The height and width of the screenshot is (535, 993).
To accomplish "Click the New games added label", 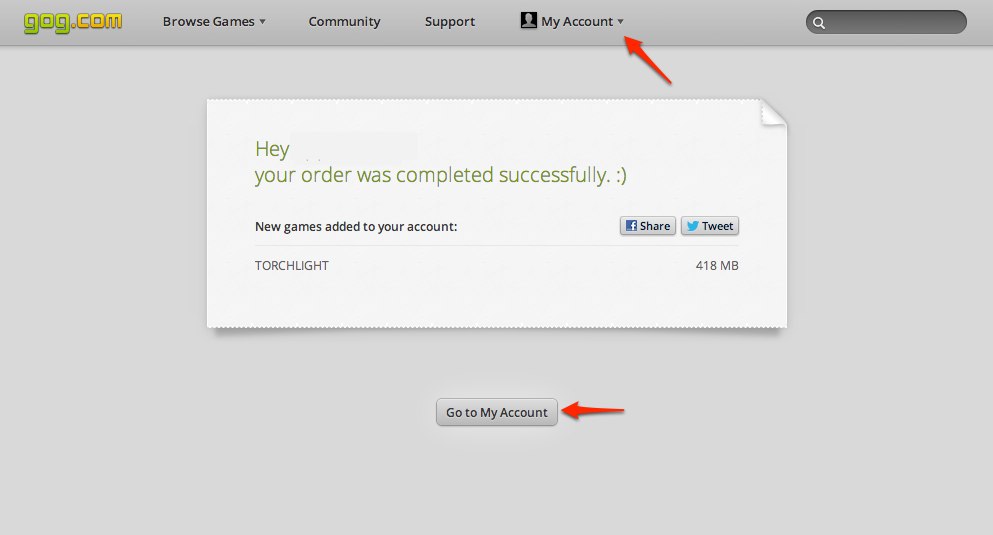I will click(x=356, y=227).
